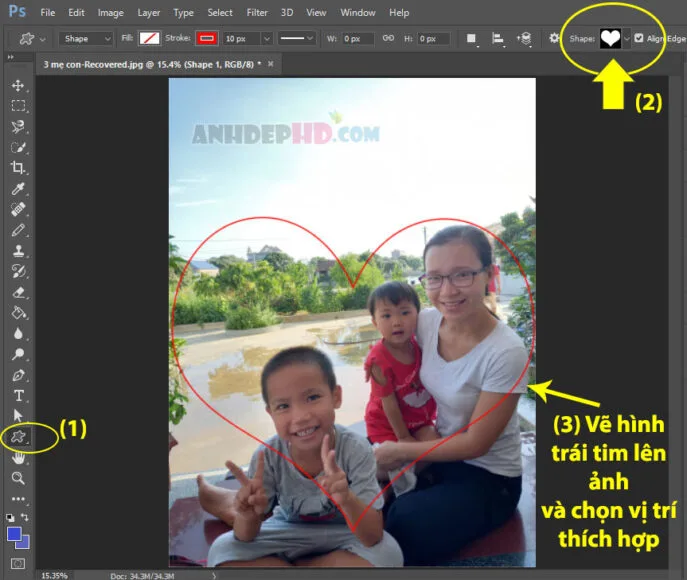This screenshot has height=580, width=687.
Task: Select the Hand tool
Action: (x=18, y=458)
